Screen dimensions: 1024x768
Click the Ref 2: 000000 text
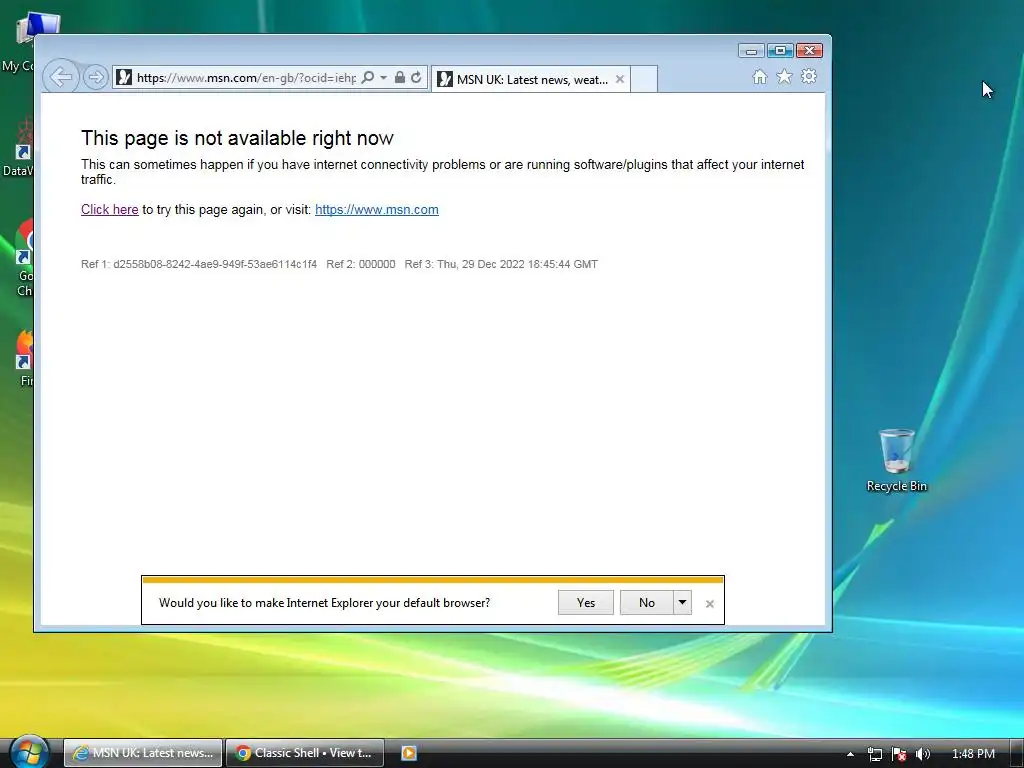(x=360, y=264)
